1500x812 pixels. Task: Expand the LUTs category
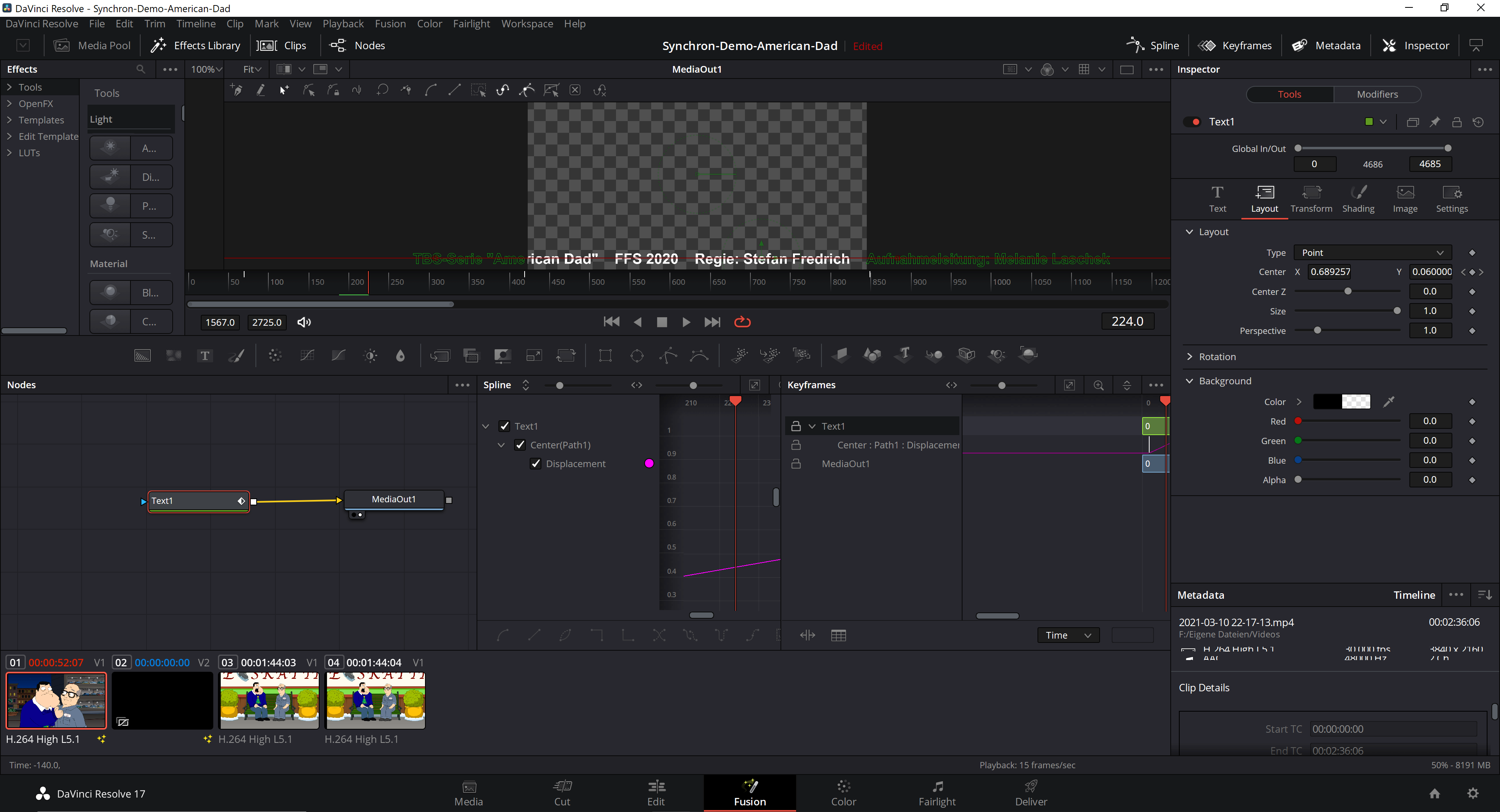[9, 152]
